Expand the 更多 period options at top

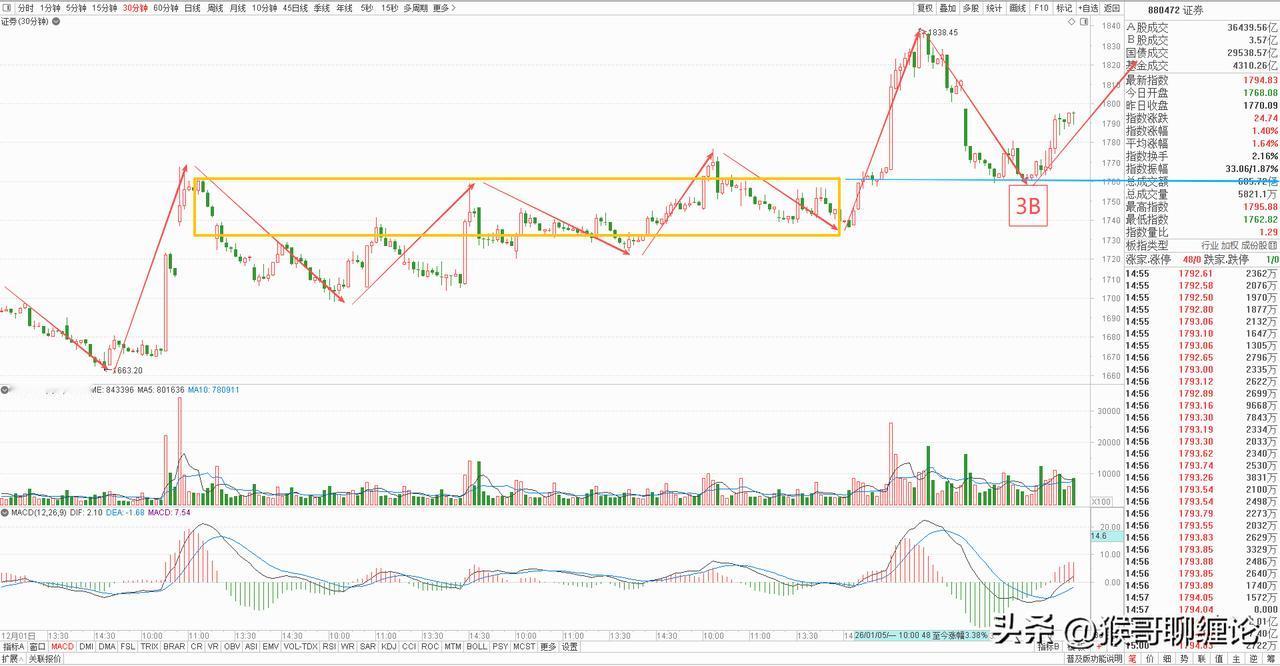pos(444,8)
